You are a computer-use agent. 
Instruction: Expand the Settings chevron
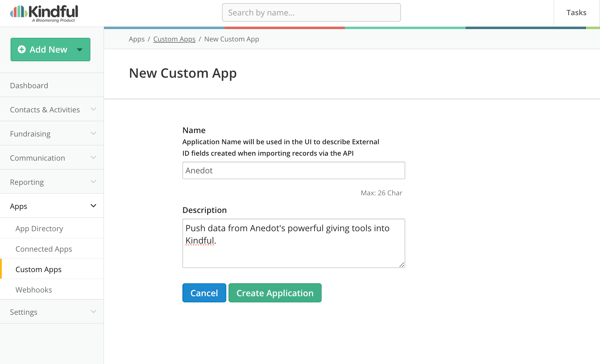coord(93,312)
